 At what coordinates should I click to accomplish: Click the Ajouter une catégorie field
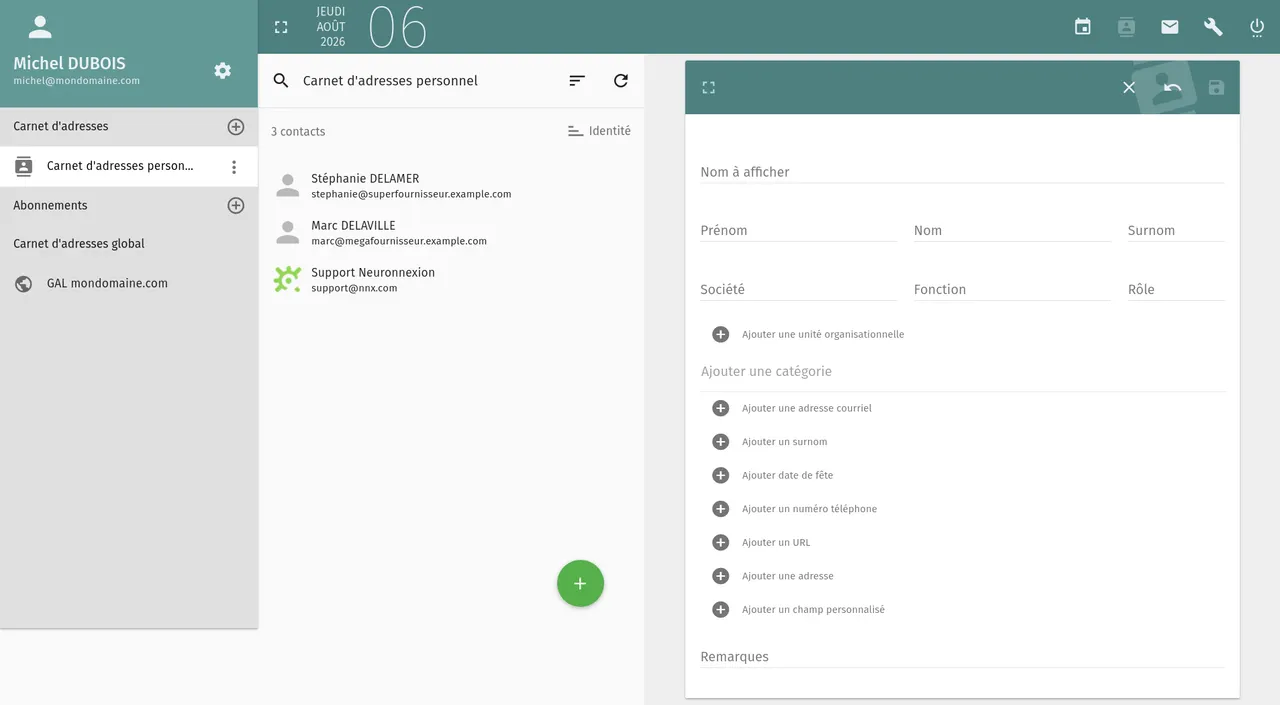tap(962, 372)
